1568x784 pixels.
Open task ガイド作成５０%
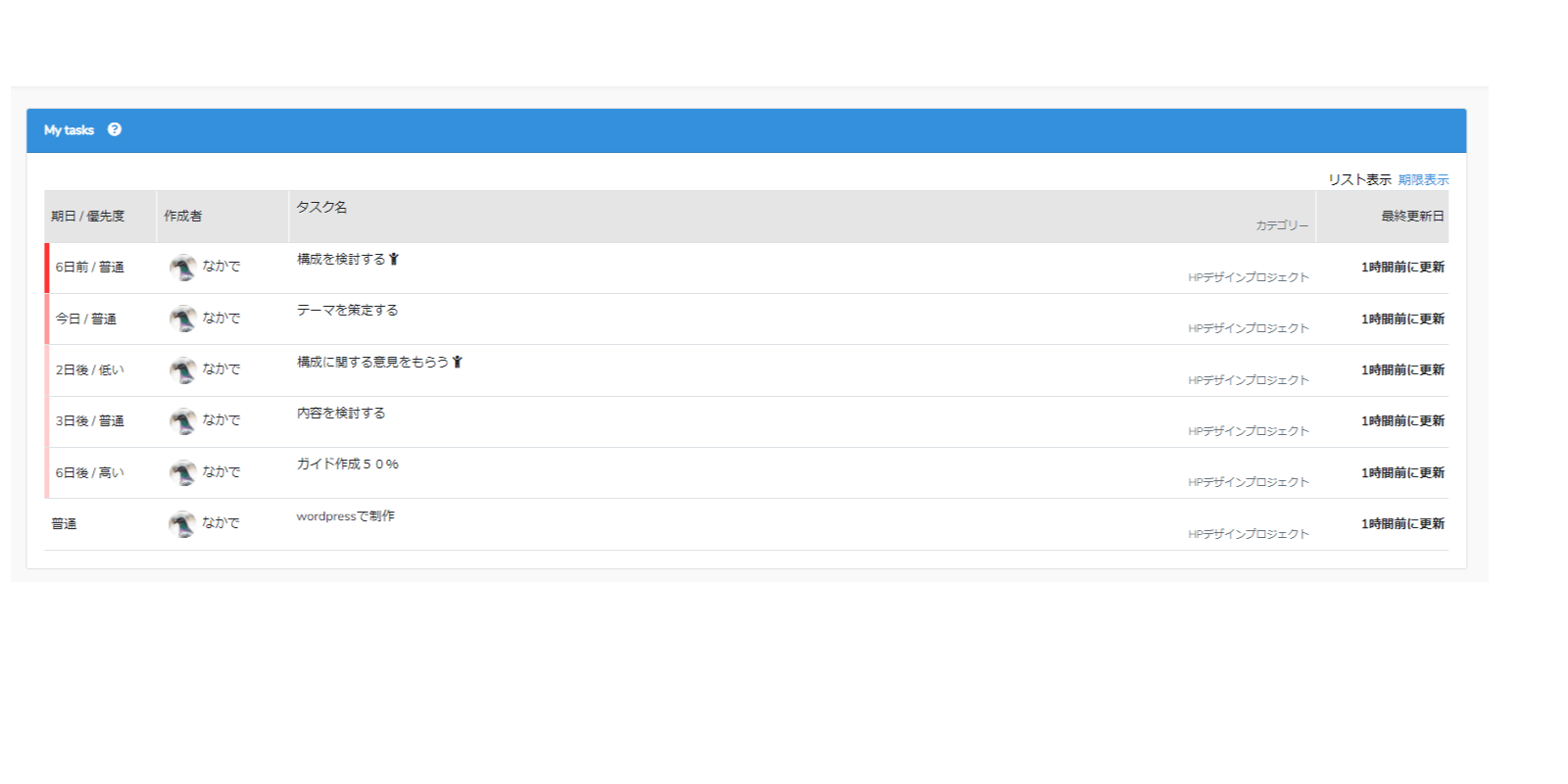point(348,464)
